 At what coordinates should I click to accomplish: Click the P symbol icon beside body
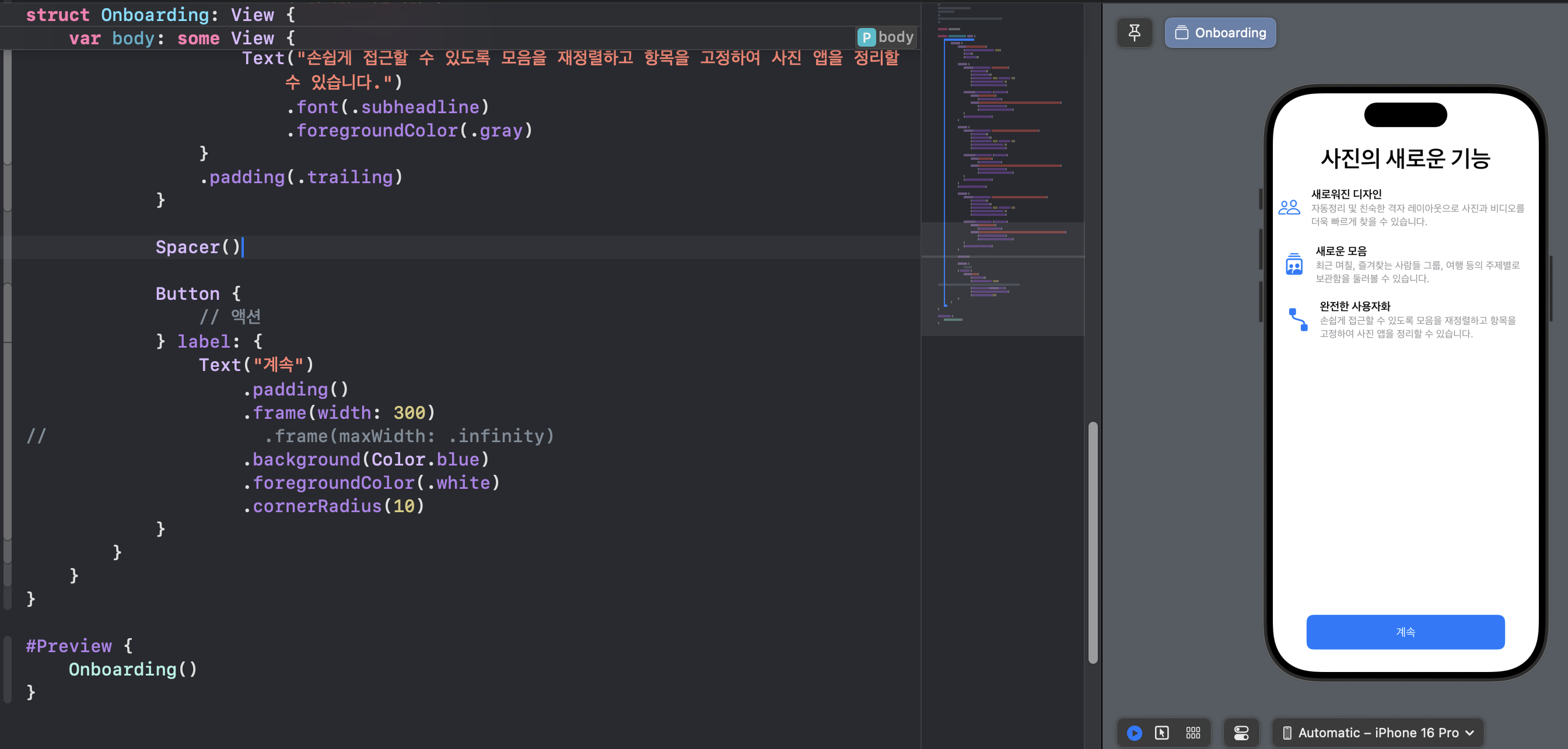point(866,38)
